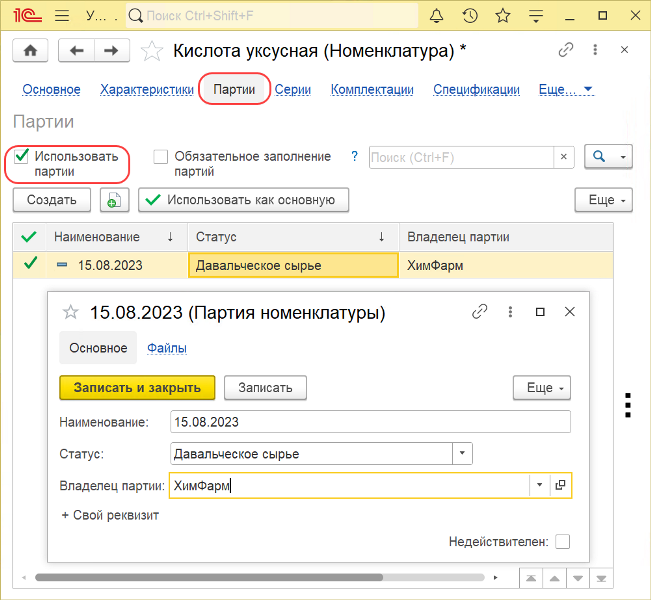651x600 pixels.
Task: Open Еще dropdown in batch dialog
Action: pyautogui.click(x=542, y=387)
